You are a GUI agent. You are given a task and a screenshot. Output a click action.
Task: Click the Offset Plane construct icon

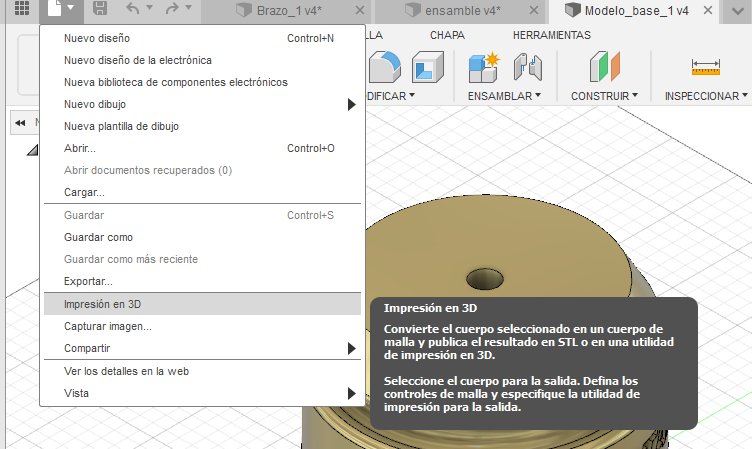tap(605, 67)
